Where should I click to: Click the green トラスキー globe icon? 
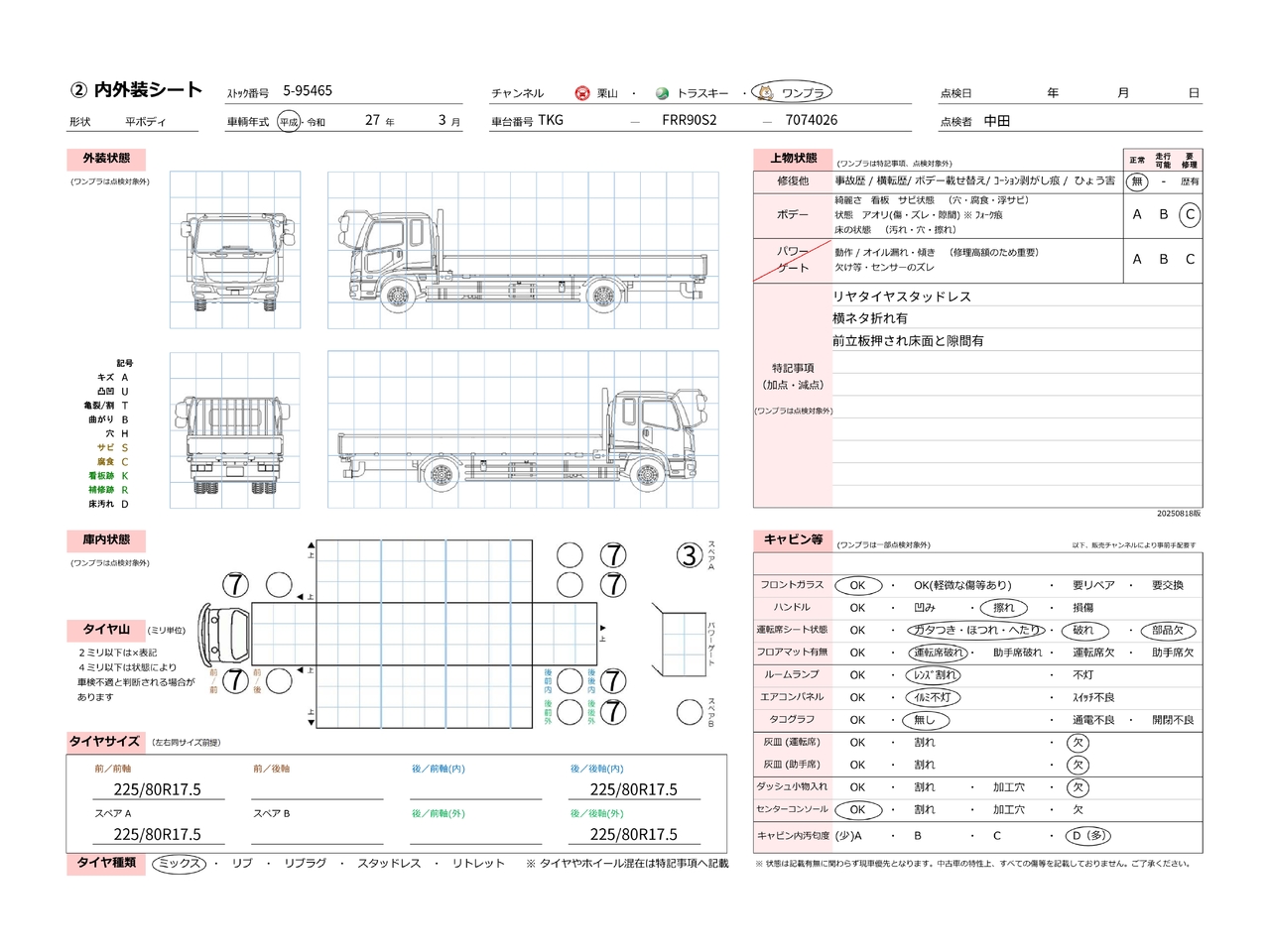coord(662,93)
